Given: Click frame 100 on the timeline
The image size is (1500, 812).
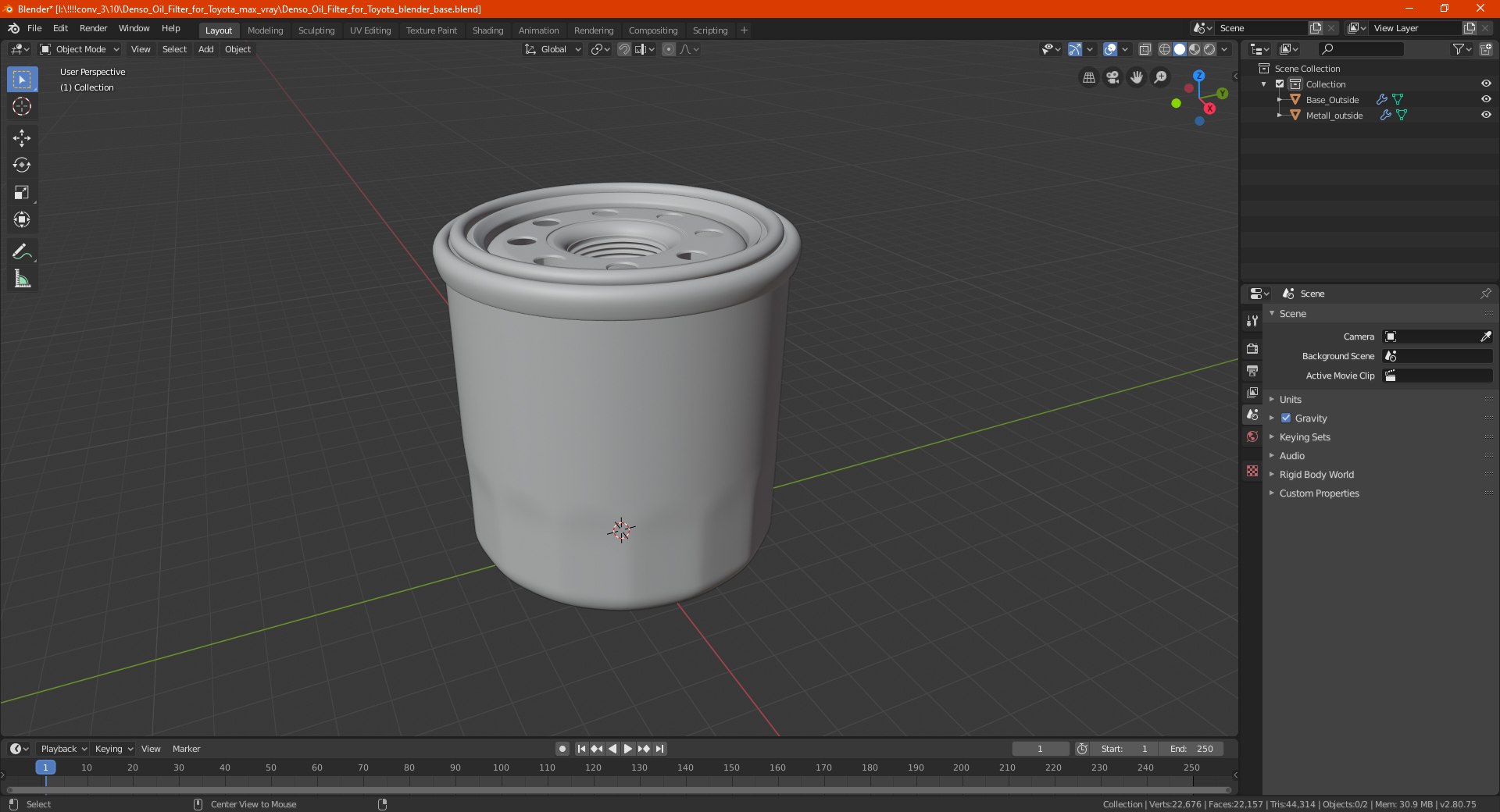Looking at the screenshot, I should point(501,767).
